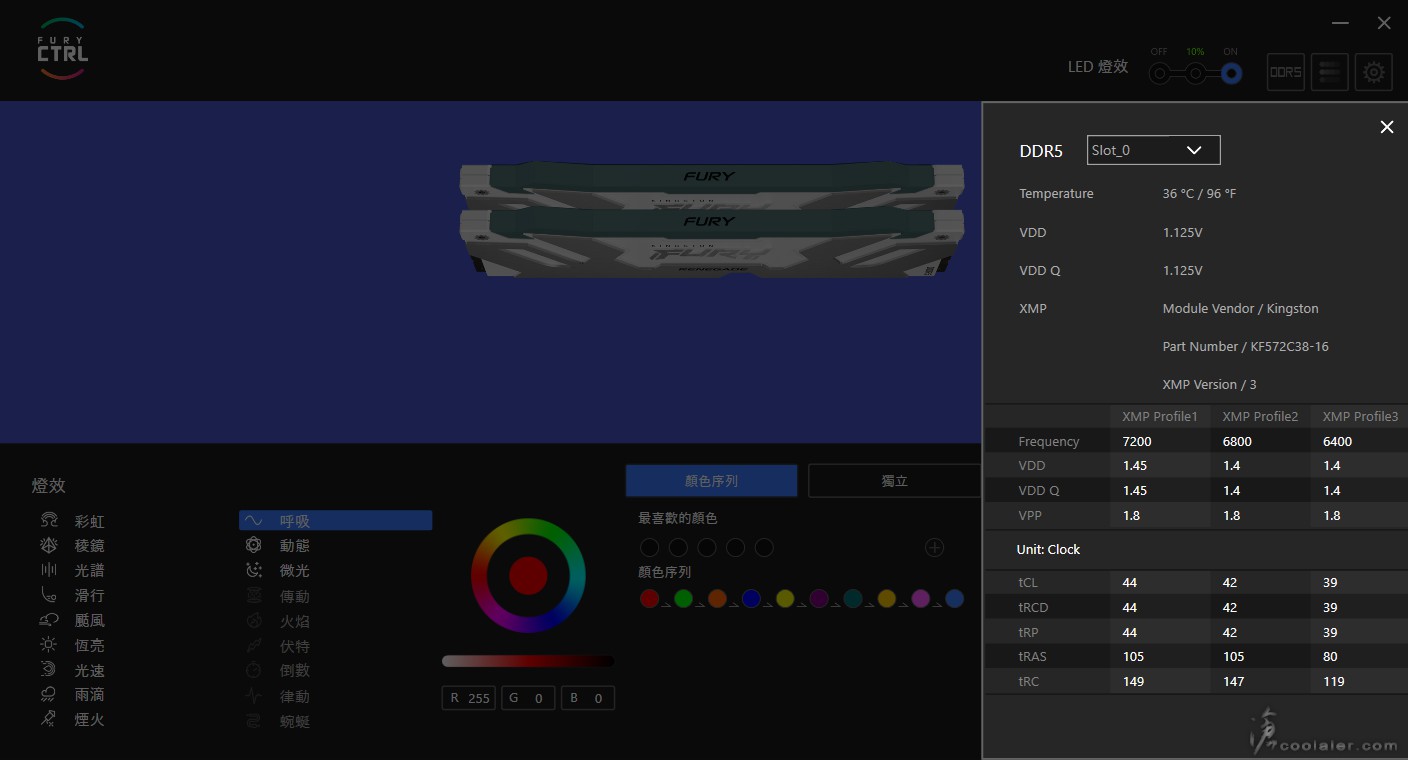Screen dimensions: 1408x760
Task: Activate the 滑行 slide lighting effect
Action: point(72,595)
